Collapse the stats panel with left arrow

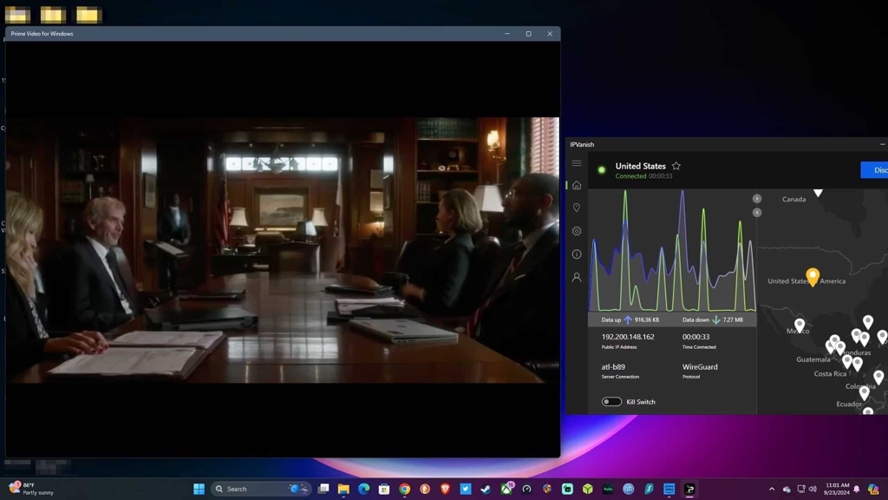point(757,212)
